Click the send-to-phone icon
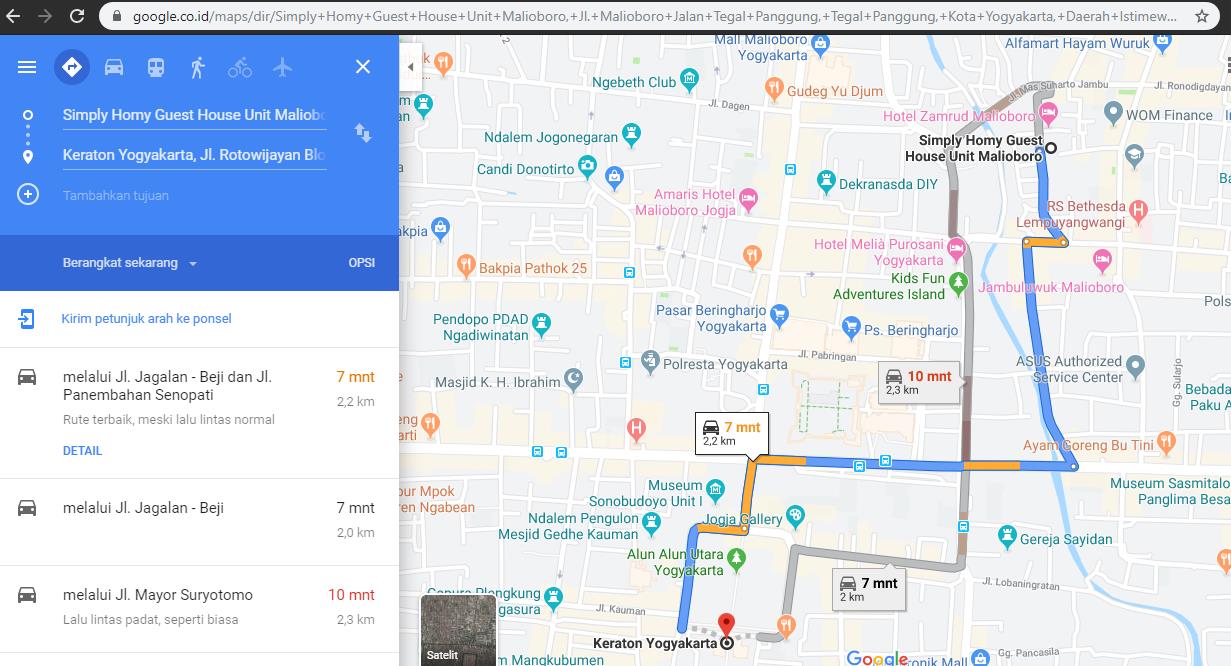1231x666 pixels. coord(27,319)
